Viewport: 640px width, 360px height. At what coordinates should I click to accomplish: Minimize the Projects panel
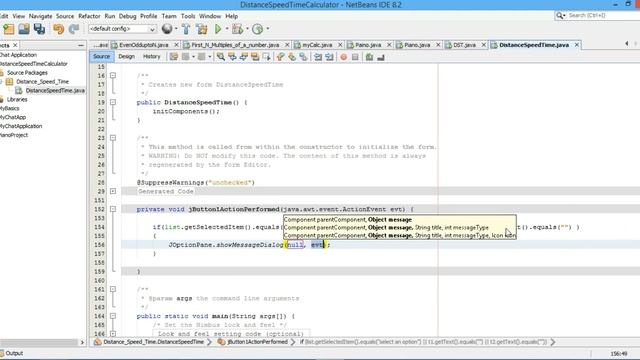coord(81,45)
